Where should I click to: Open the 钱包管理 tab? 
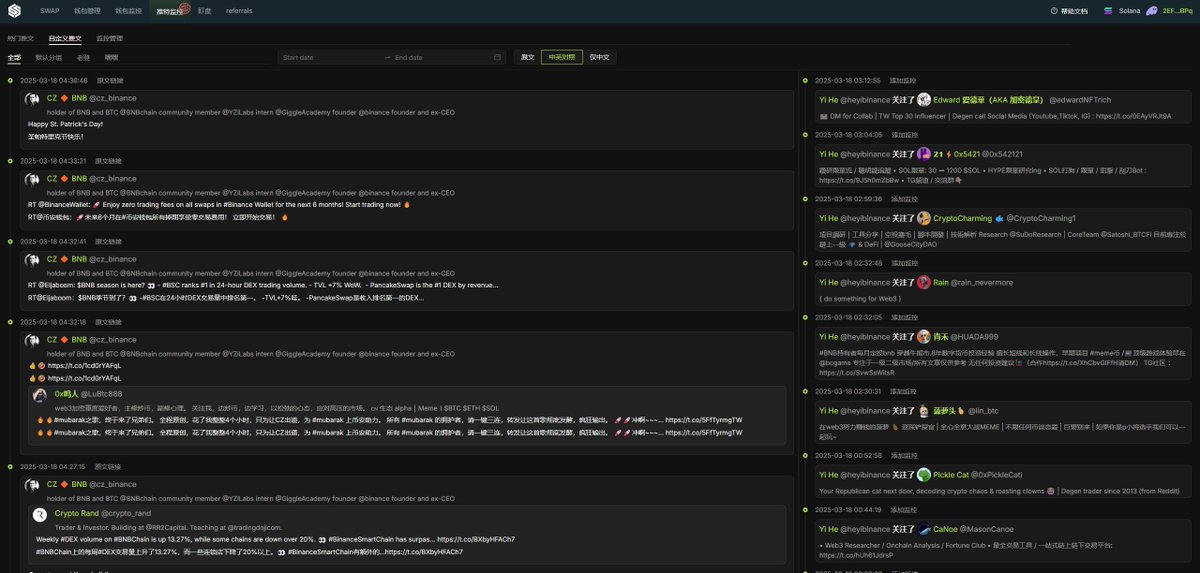[x=87, y=11]
